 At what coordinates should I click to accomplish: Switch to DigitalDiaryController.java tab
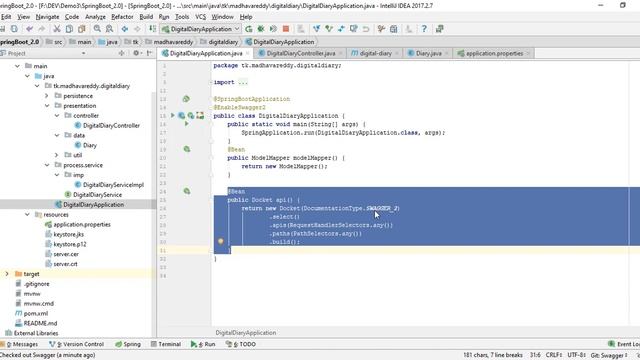point(300,53)
